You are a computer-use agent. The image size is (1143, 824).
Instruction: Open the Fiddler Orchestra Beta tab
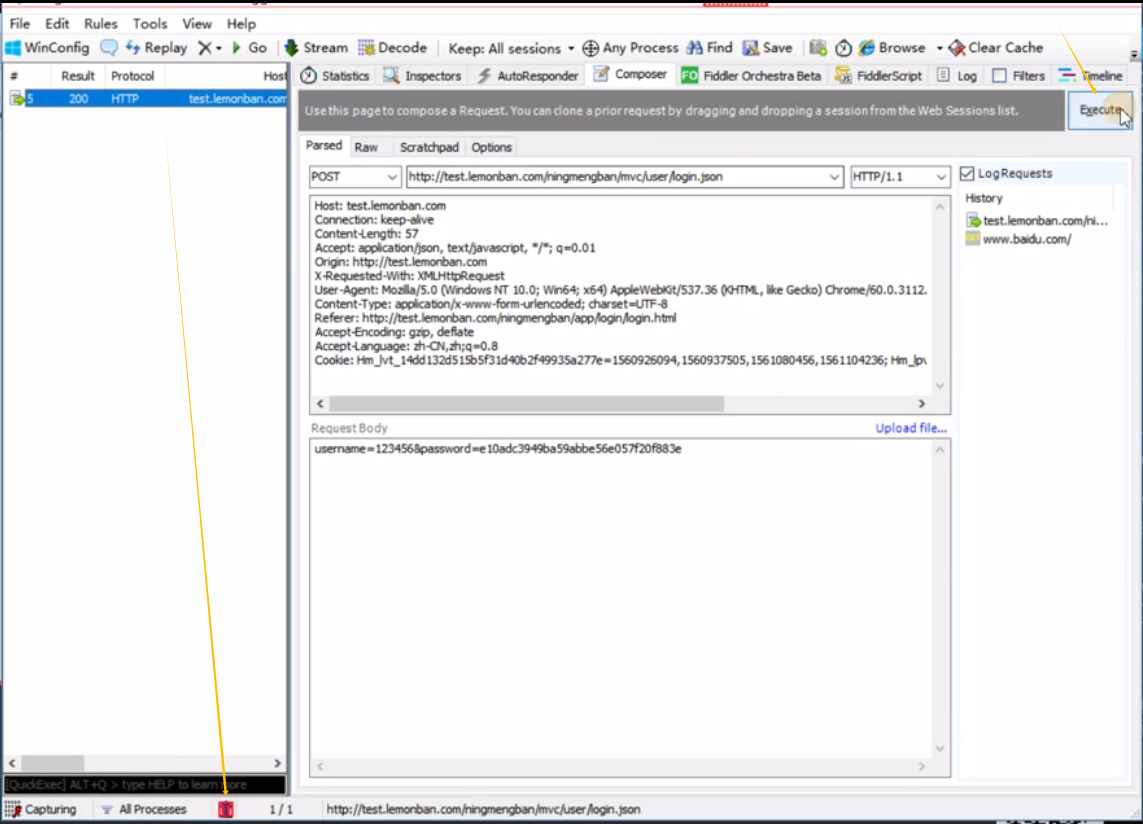coord(751,76)
